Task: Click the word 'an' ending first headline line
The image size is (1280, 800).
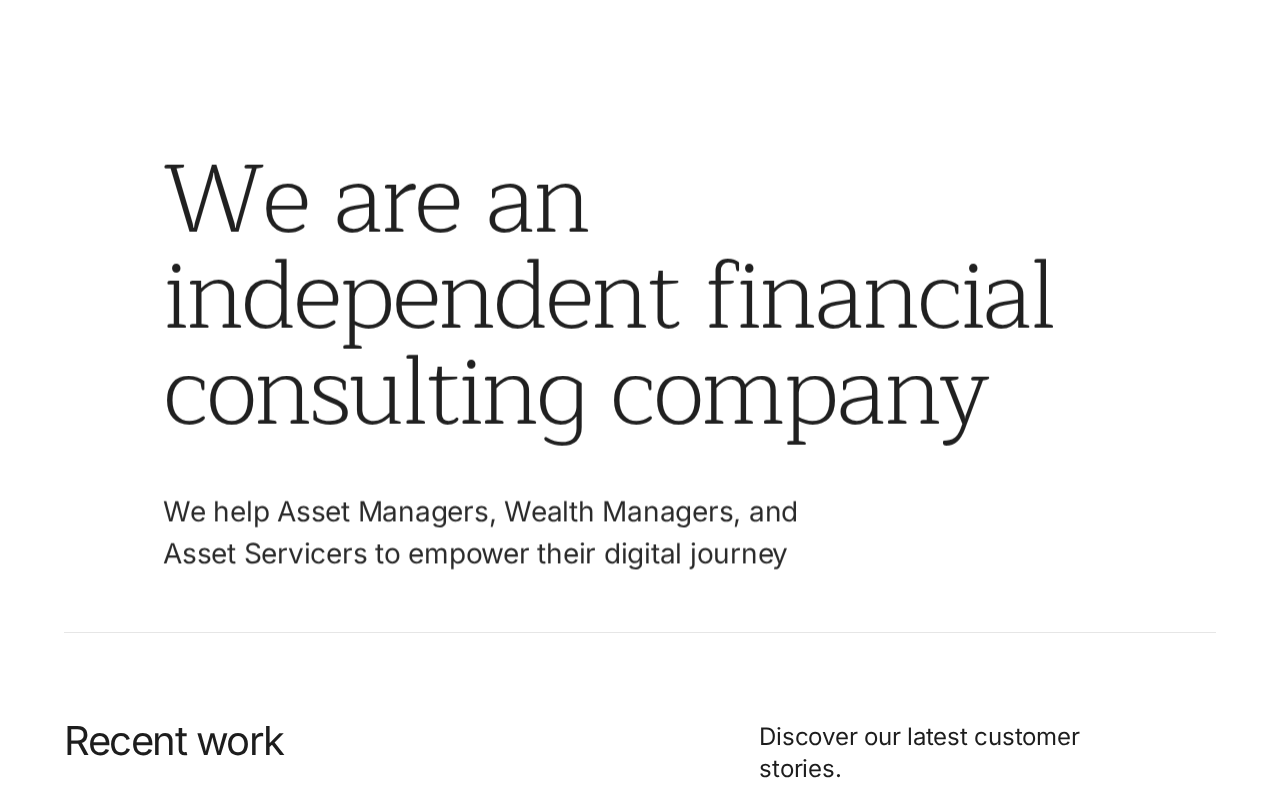Action: click(x=538, y=207)
